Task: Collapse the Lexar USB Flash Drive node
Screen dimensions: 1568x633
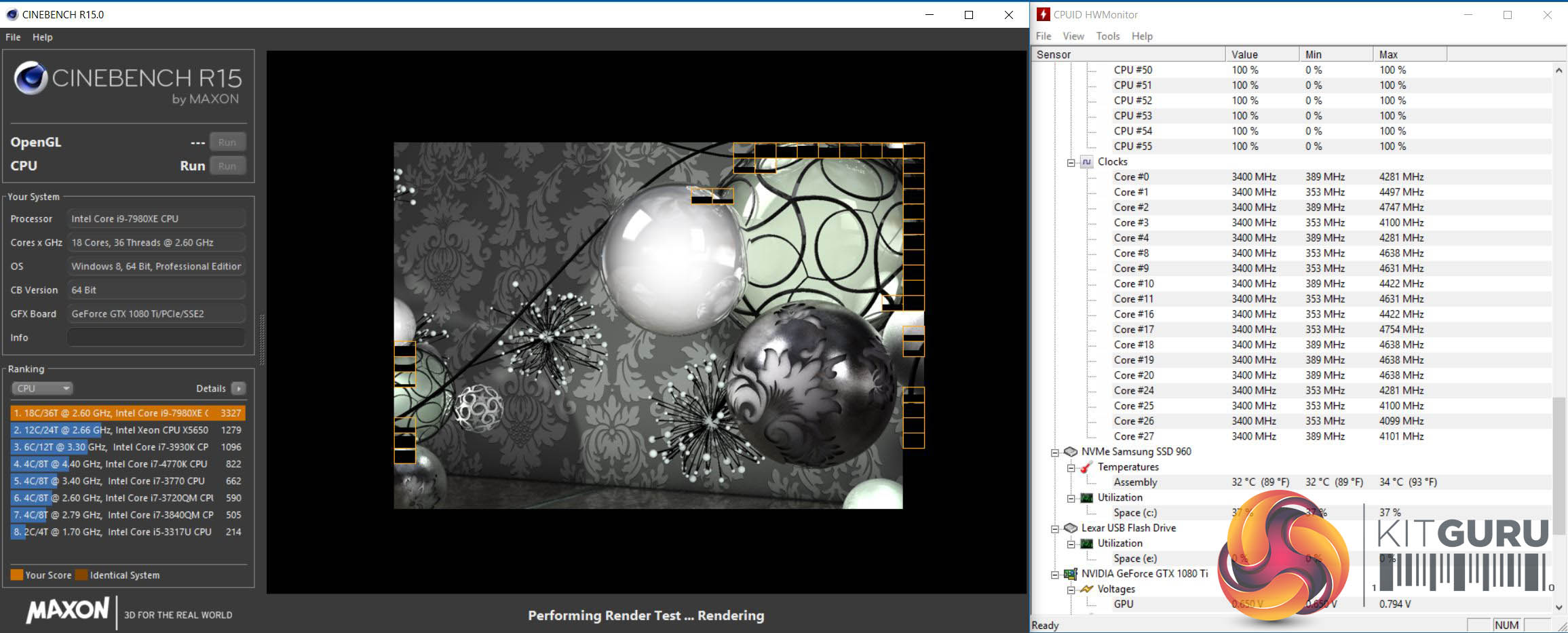Action: point(1055,529)
